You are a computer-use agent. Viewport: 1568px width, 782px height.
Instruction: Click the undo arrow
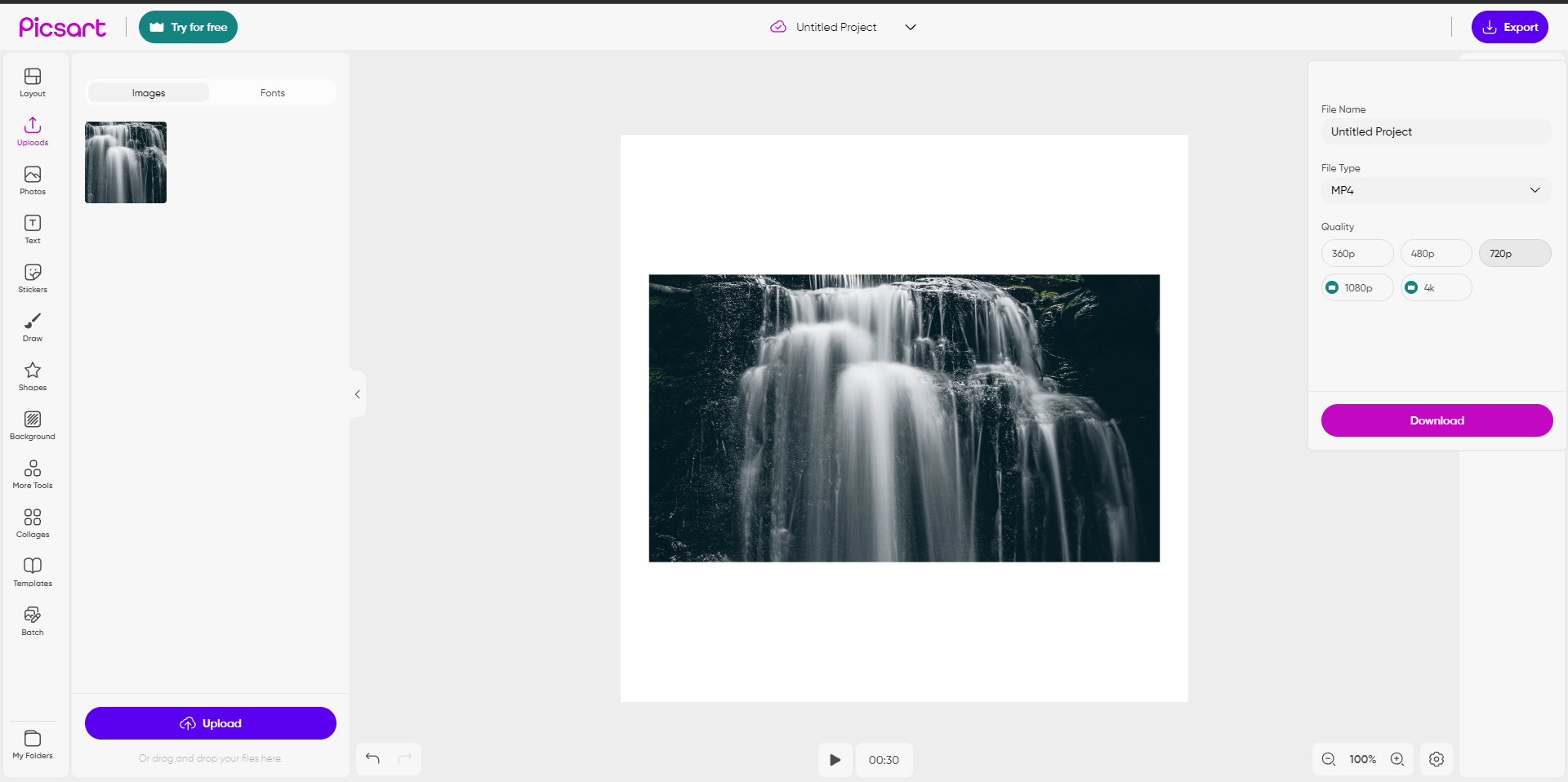(373, 758)
